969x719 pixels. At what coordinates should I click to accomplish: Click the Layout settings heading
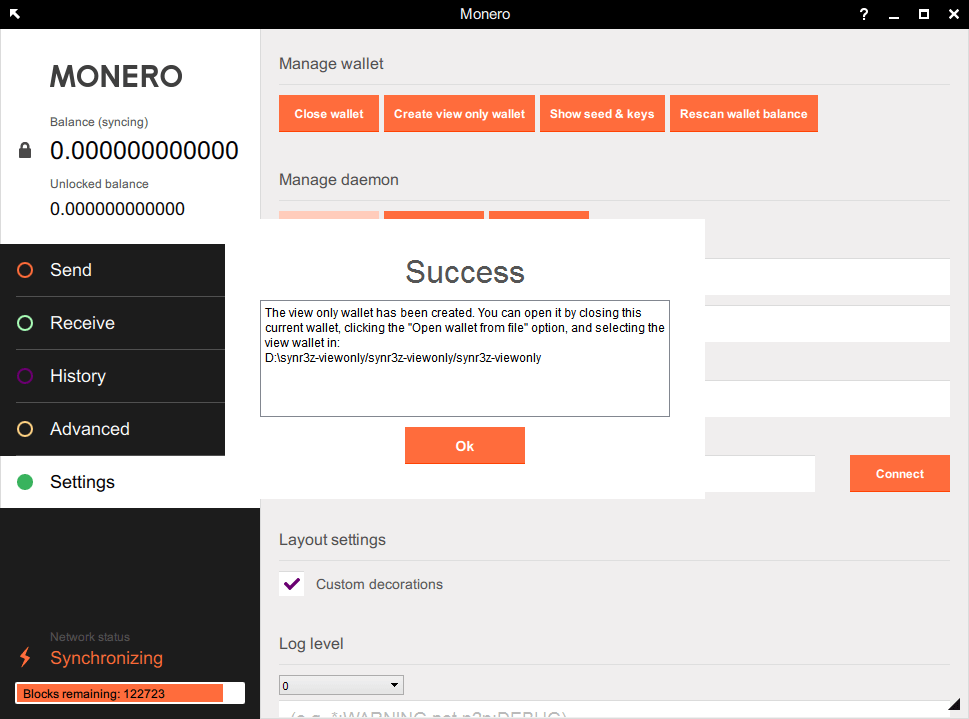(x=332, y=540)
